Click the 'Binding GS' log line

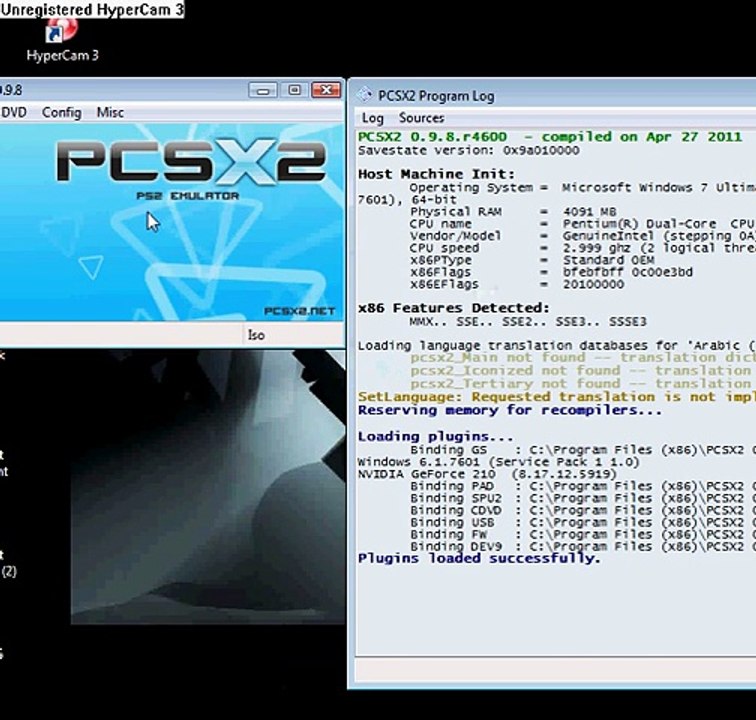[x=582, y=450]
